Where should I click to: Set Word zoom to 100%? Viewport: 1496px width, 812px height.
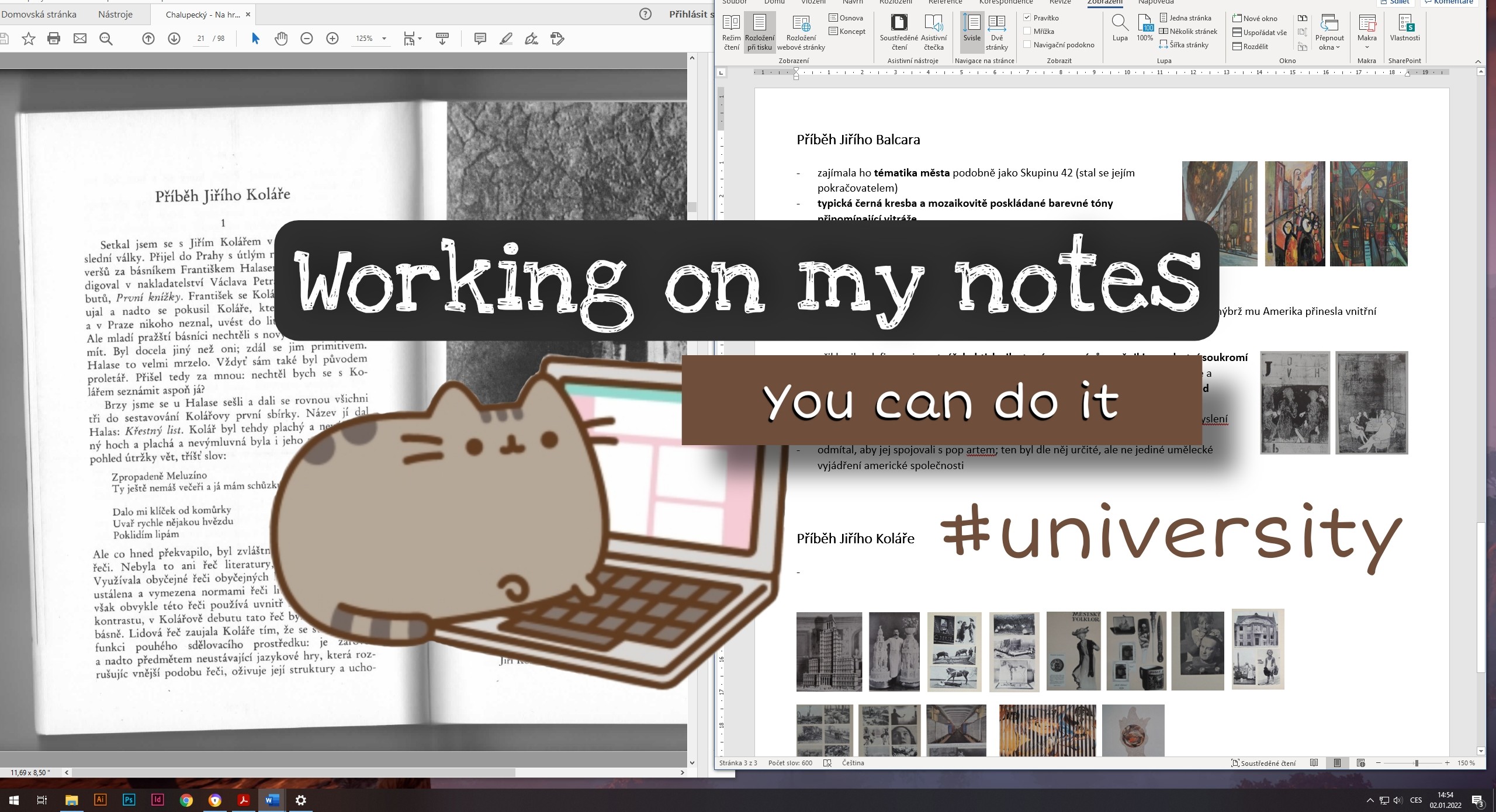tap(1145, 29)
